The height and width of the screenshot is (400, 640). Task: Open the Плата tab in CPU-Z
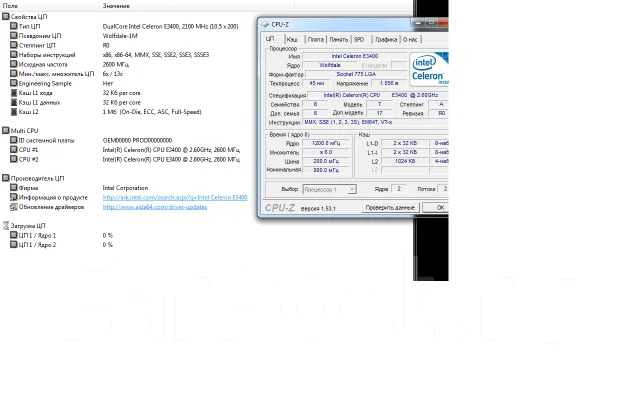click(x=316, y=40)
